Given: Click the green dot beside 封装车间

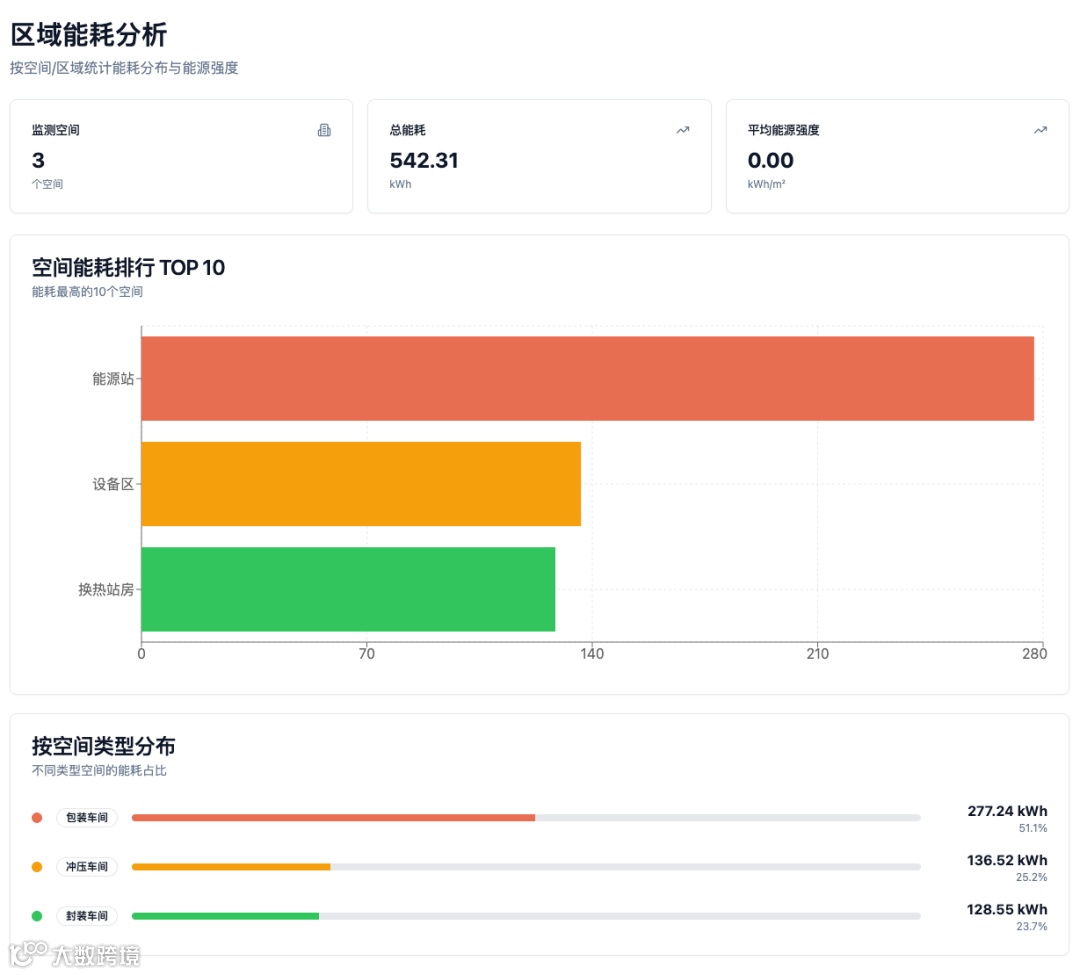Looking at the screenshot, I should (37, 916).
